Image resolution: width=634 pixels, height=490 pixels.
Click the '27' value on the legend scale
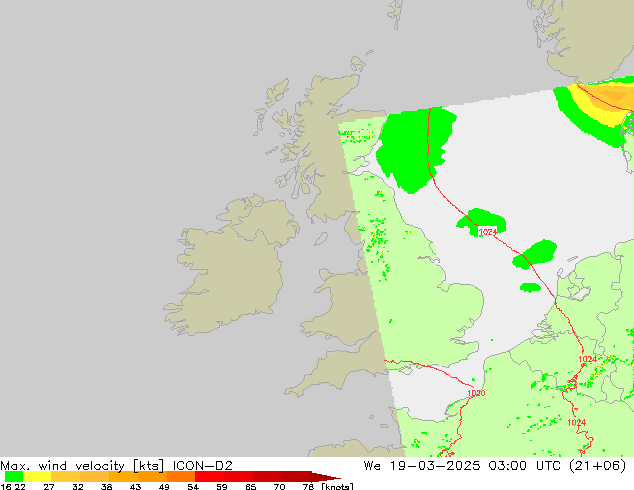click(49, 486)
